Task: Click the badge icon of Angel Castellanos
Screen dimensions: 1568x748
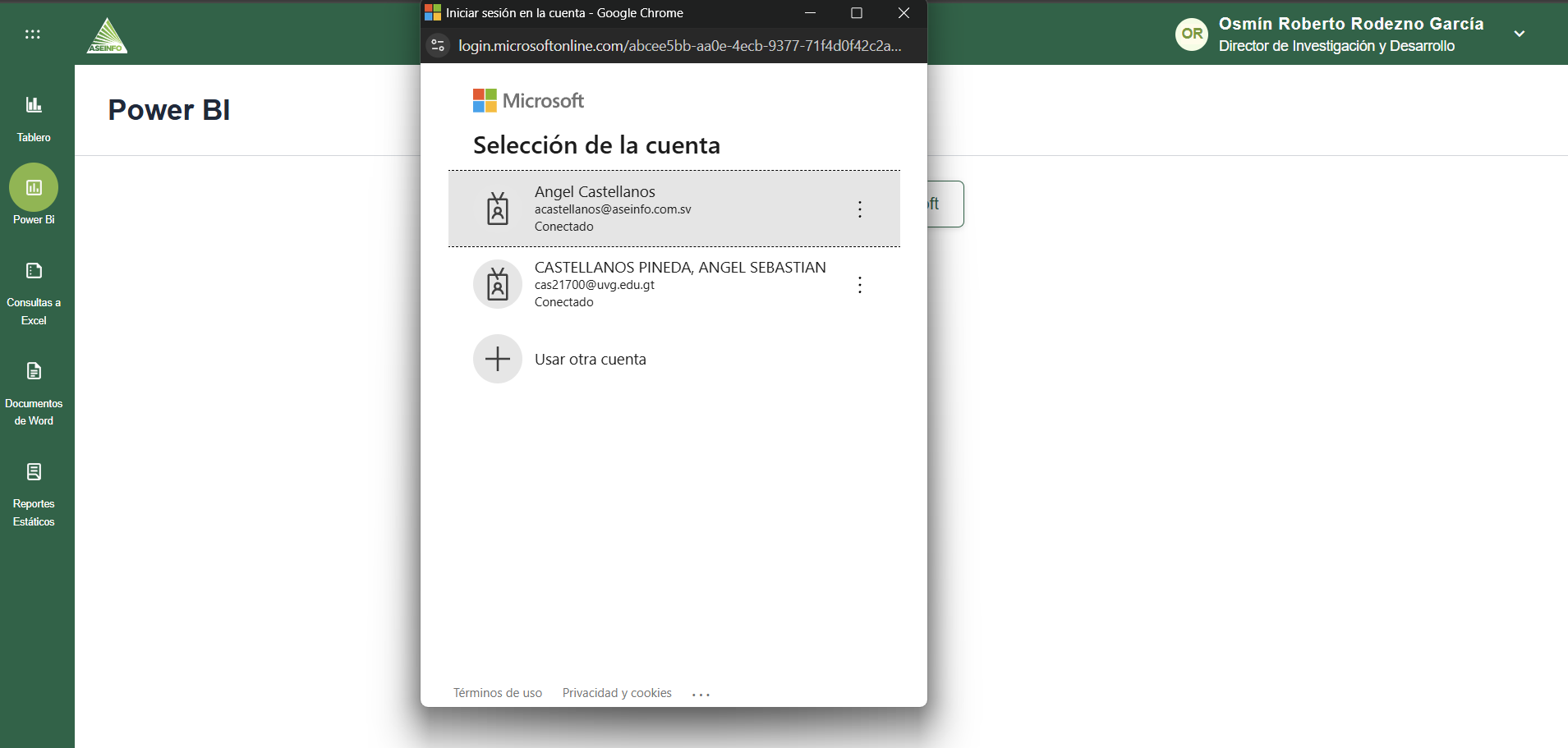Action: click(498, 209)
